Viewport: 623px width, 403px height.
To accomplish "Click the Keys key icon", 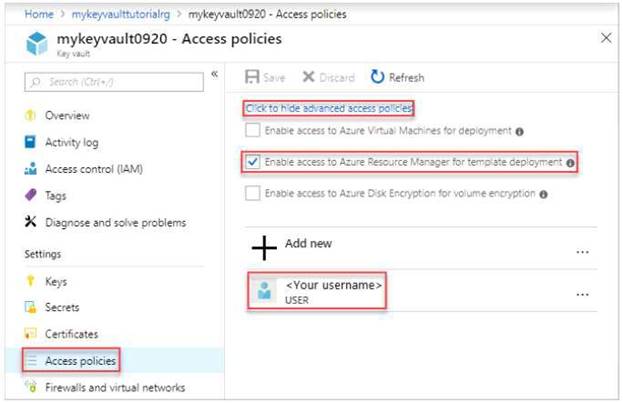I will click(x=30, y=281).
